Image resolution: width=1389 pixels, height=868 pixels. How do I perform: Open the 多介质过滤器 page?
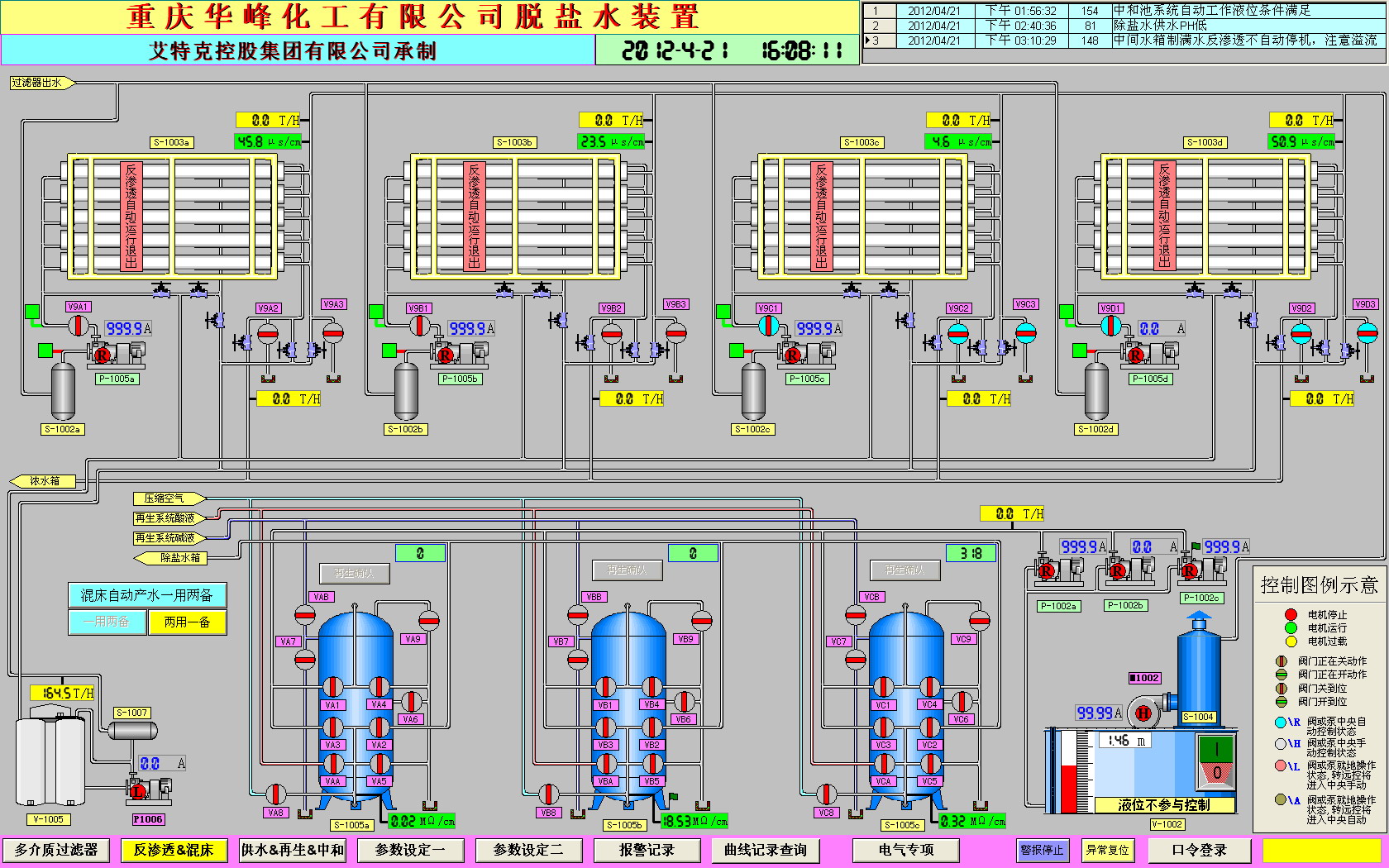(x=56, y=850)
